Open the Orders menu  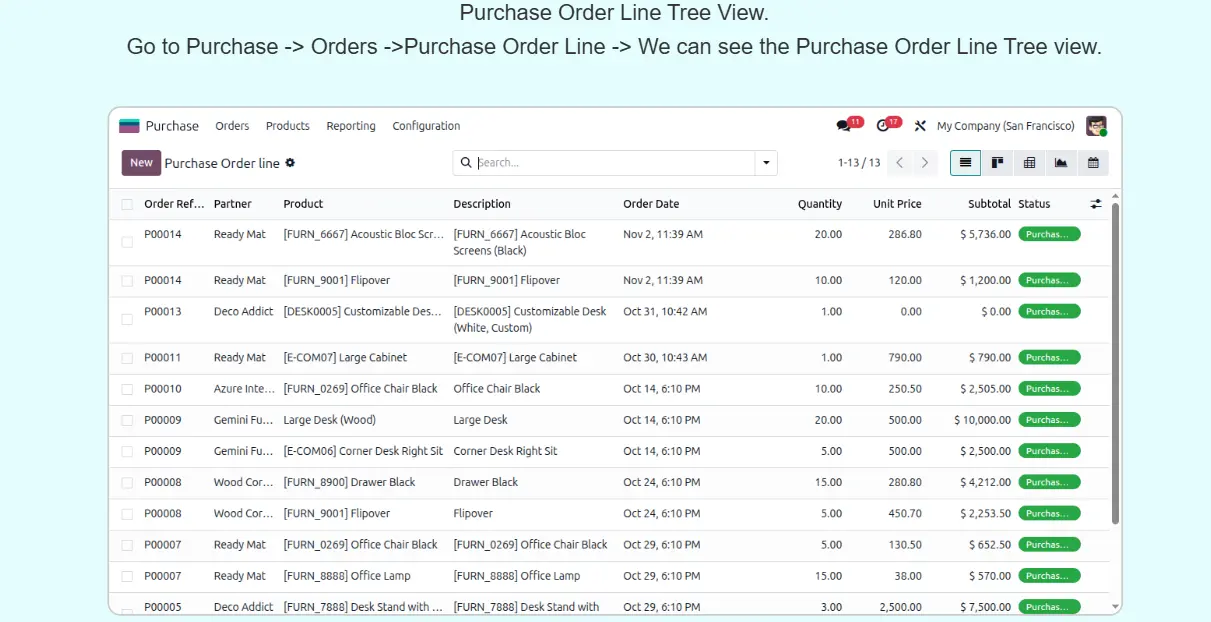point(232,126)
